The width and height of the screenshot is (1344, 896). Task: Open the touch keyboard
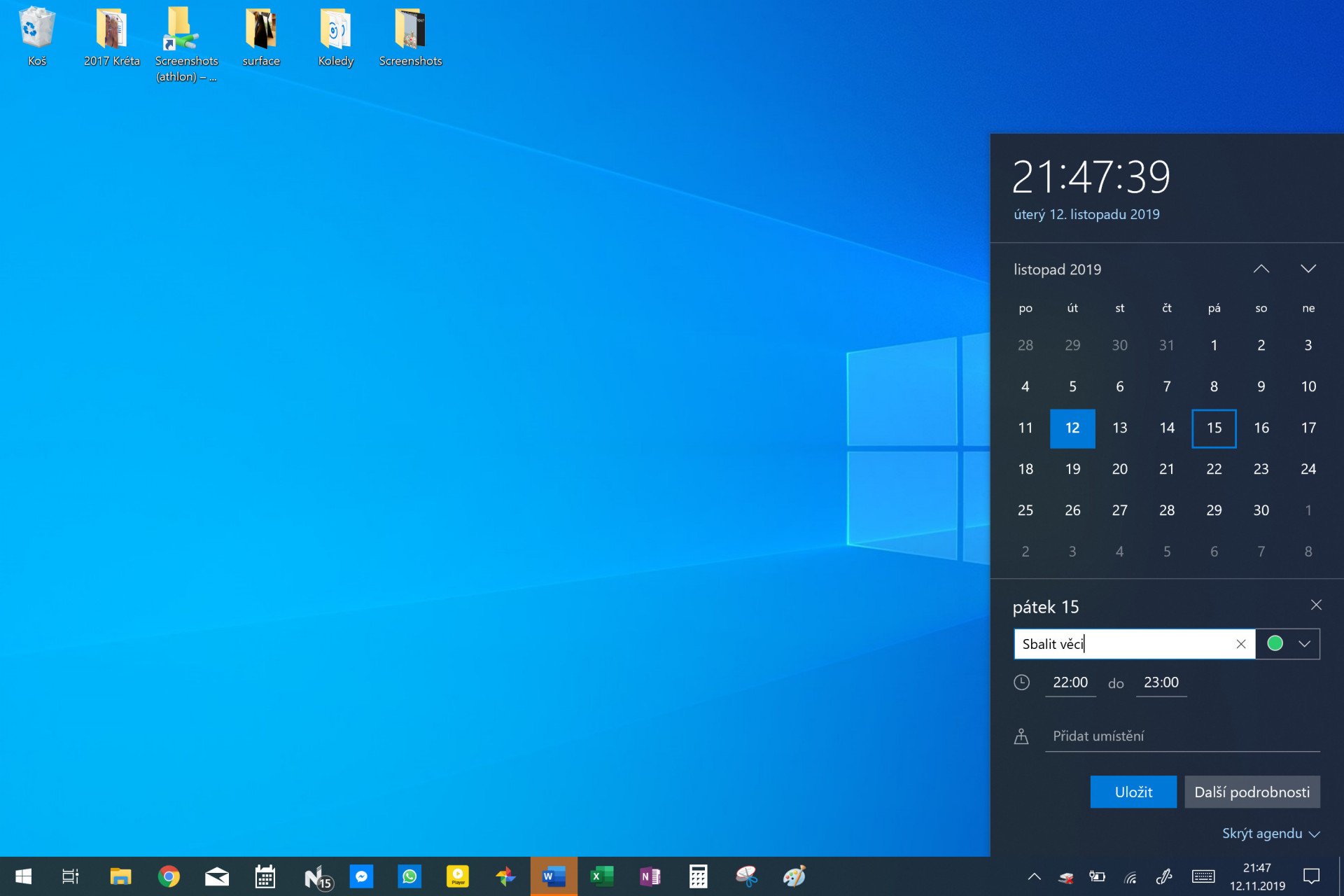(x=1203, y=876)
